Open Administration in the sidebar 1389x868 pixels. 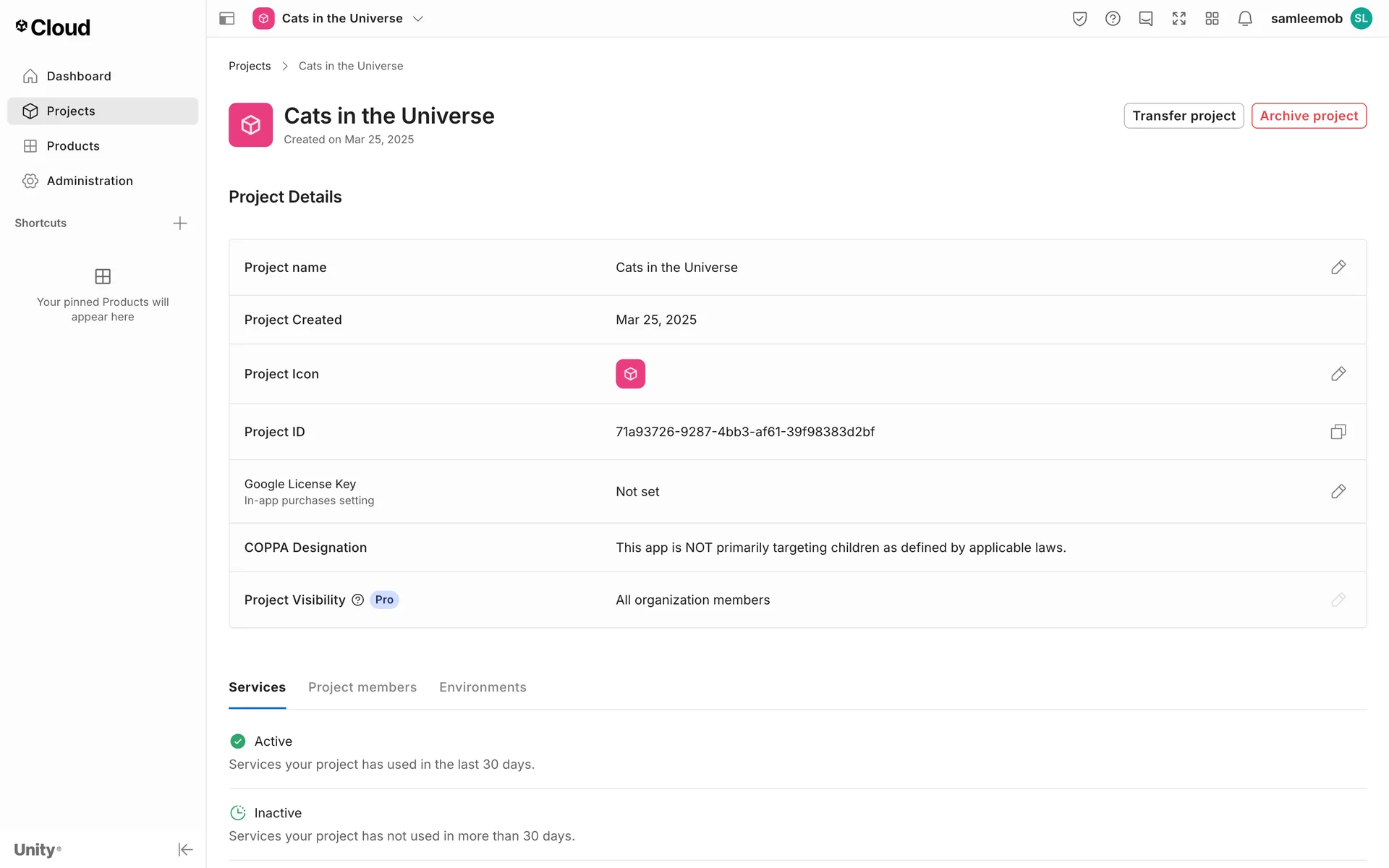point(90,181)
